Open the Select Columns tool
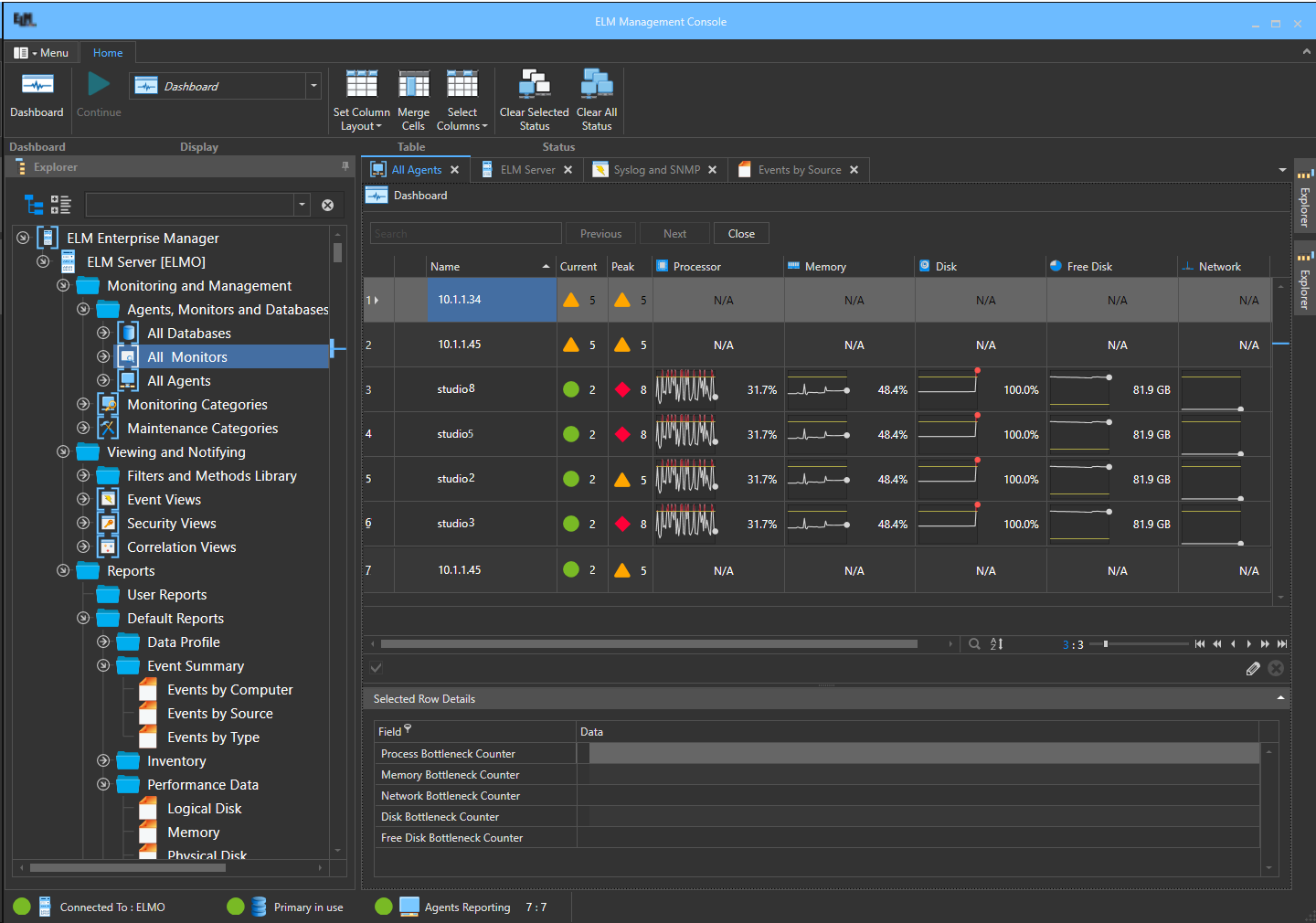The height and width of the screenshot is (923, 1316). coord(462,101)
